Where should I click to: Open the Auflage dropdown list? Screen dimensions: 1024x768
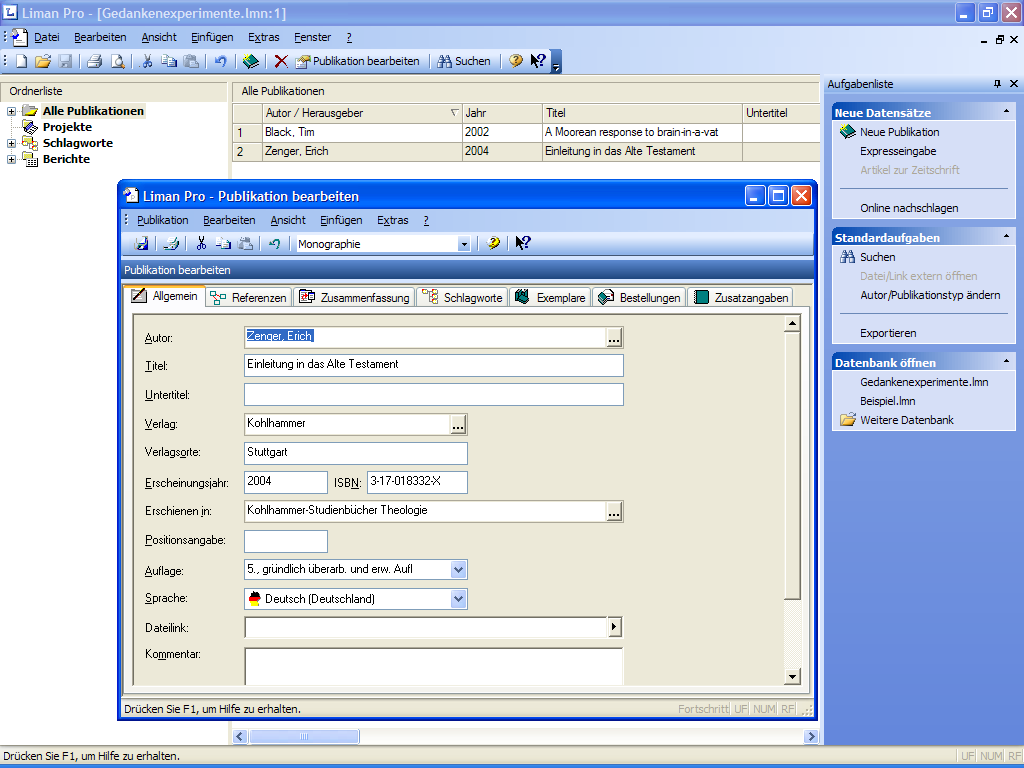pyautogui.click(x=458, y=570)
